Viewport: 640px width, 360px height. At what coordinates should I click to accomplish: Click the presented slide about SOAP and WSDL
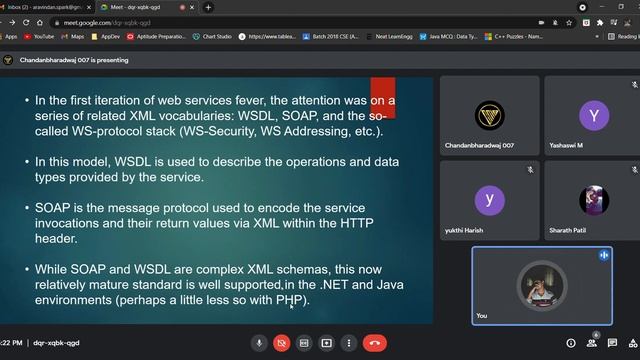coord(216,200)
